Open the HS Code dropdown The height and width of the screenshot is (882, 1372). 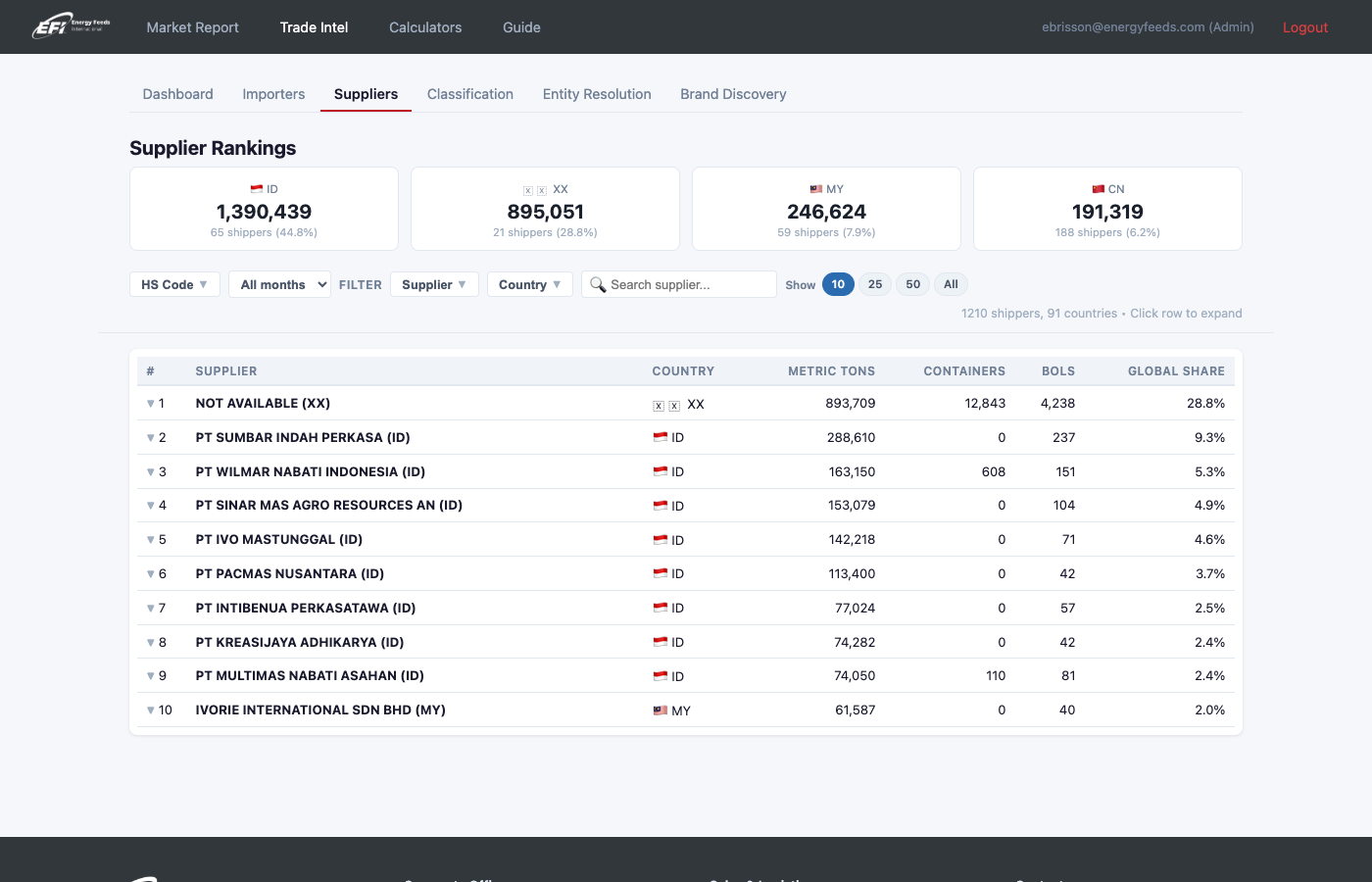pos(174,284)
